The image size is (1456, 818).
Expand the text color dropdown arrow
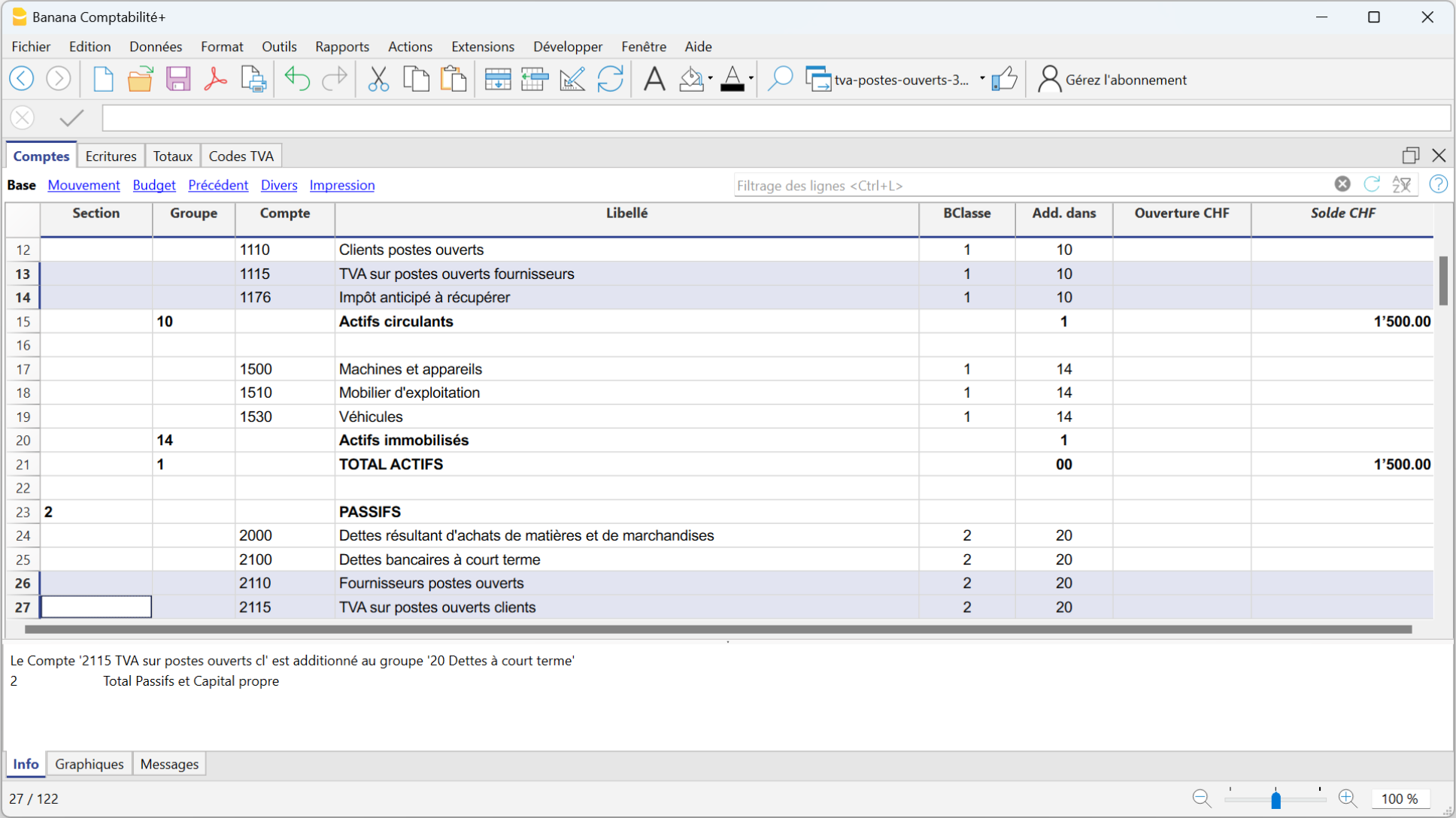point(751,79)
